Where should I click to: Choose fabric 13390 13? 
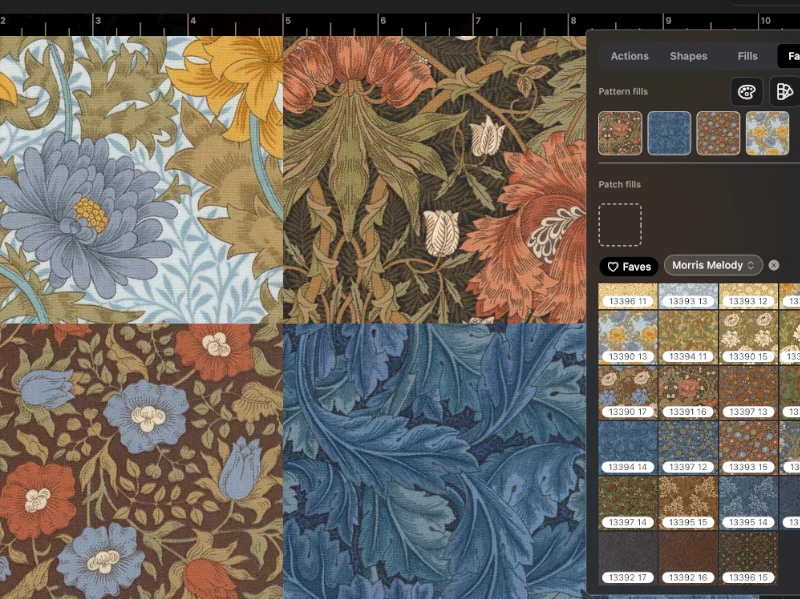coord(628,337)
